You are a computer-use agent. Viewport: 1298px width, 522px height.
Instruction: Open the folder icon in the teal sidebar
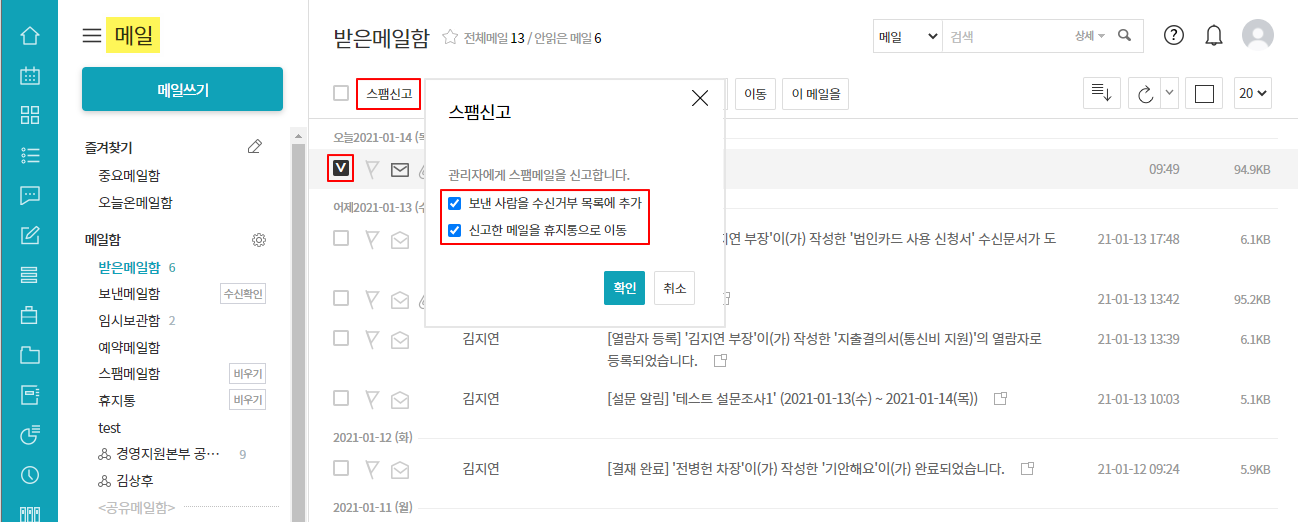pyautogui.click(x=30, y=355)
